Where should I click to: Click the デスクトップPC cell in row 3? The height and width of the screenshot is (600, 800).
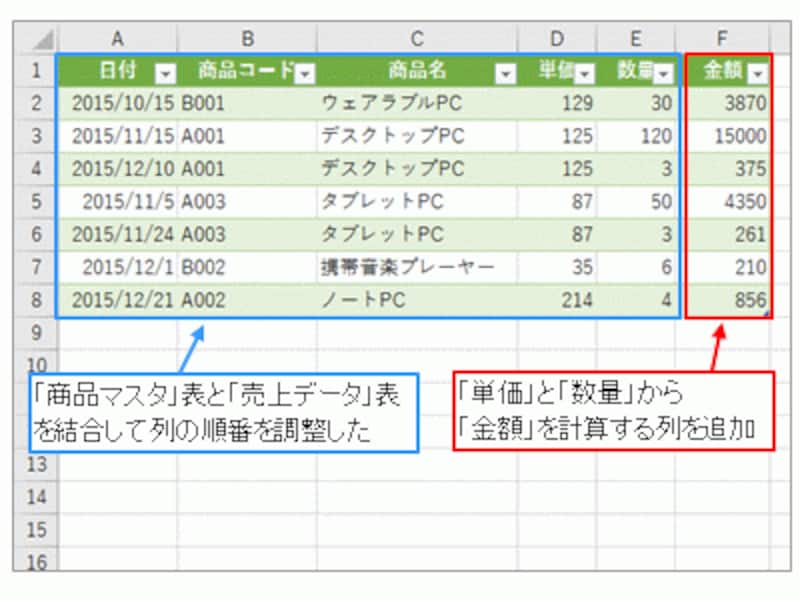(x=417, y=136)
